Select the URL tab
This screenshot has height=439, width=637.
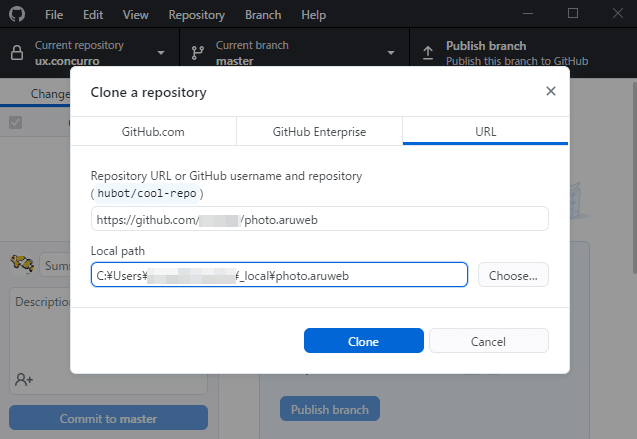point(485,132)
